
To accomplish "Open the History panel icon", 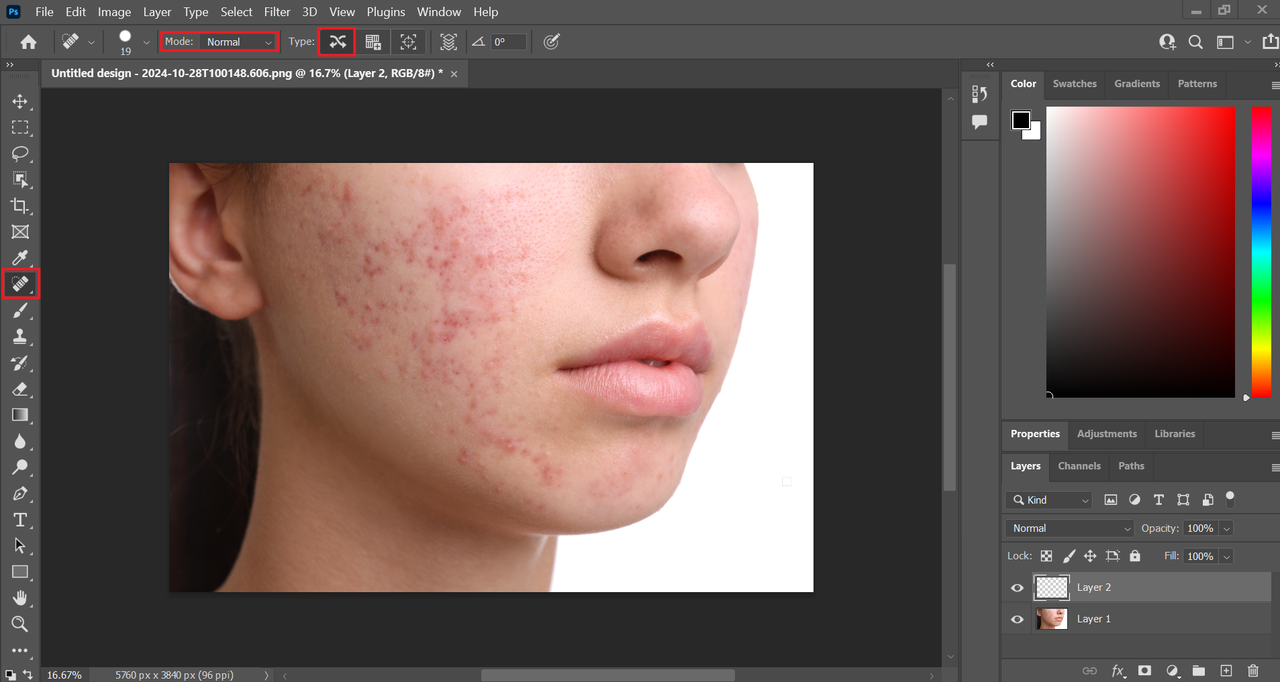I will pyautogui.click(x=979, y=94).
